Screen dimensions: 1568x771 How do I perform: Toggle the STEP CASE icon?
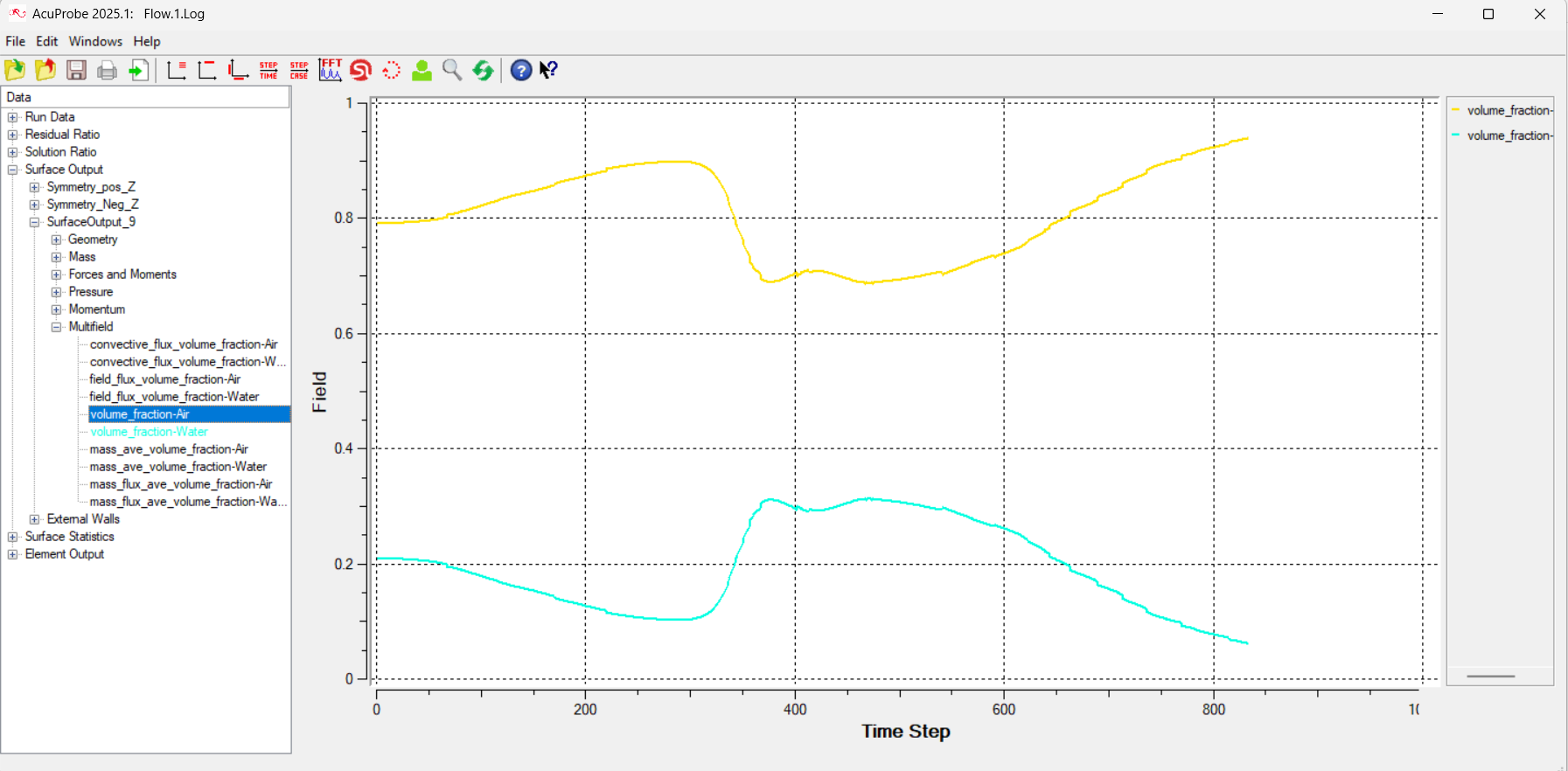coord(299,70)
